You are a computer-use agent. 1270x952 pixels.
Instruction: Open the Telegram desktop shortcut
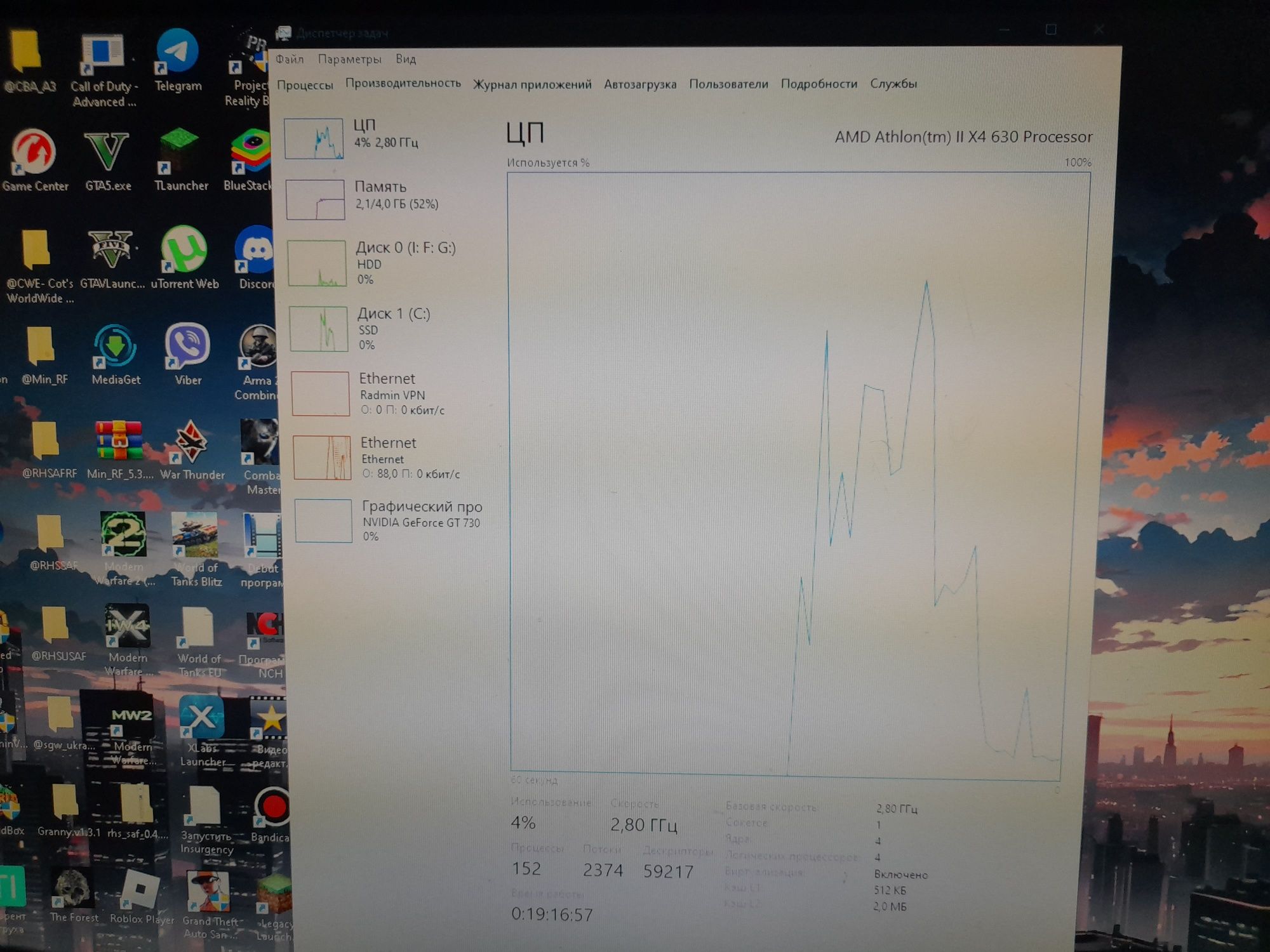[177, 61]
